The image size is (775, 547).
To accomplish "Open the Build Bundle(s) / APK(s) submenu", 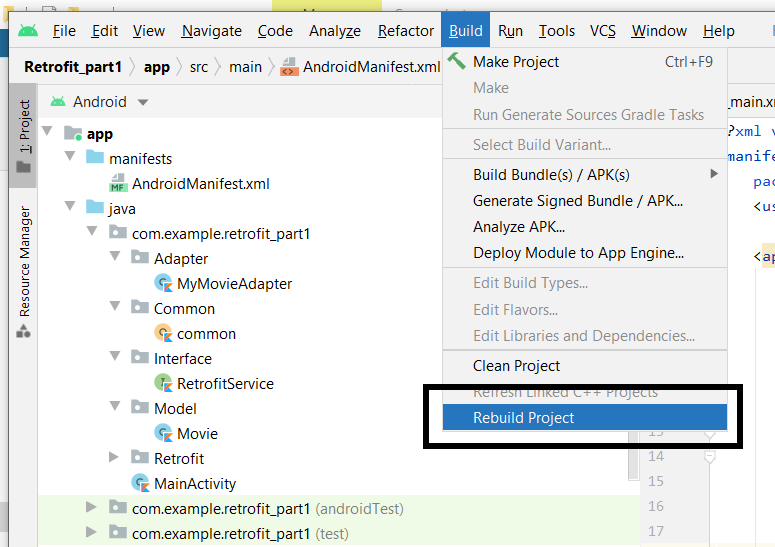I will pos(551,175).
